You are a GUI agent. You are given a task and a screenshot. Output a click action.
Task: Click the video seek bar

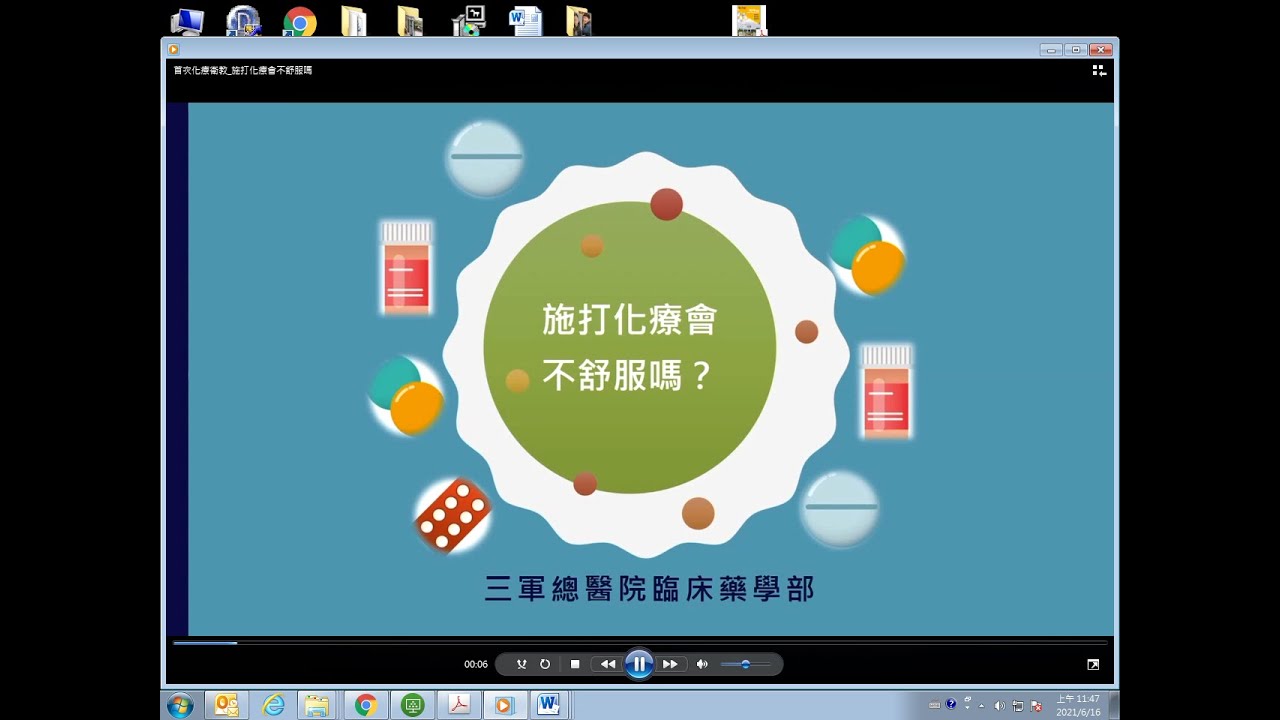(640, 643)
